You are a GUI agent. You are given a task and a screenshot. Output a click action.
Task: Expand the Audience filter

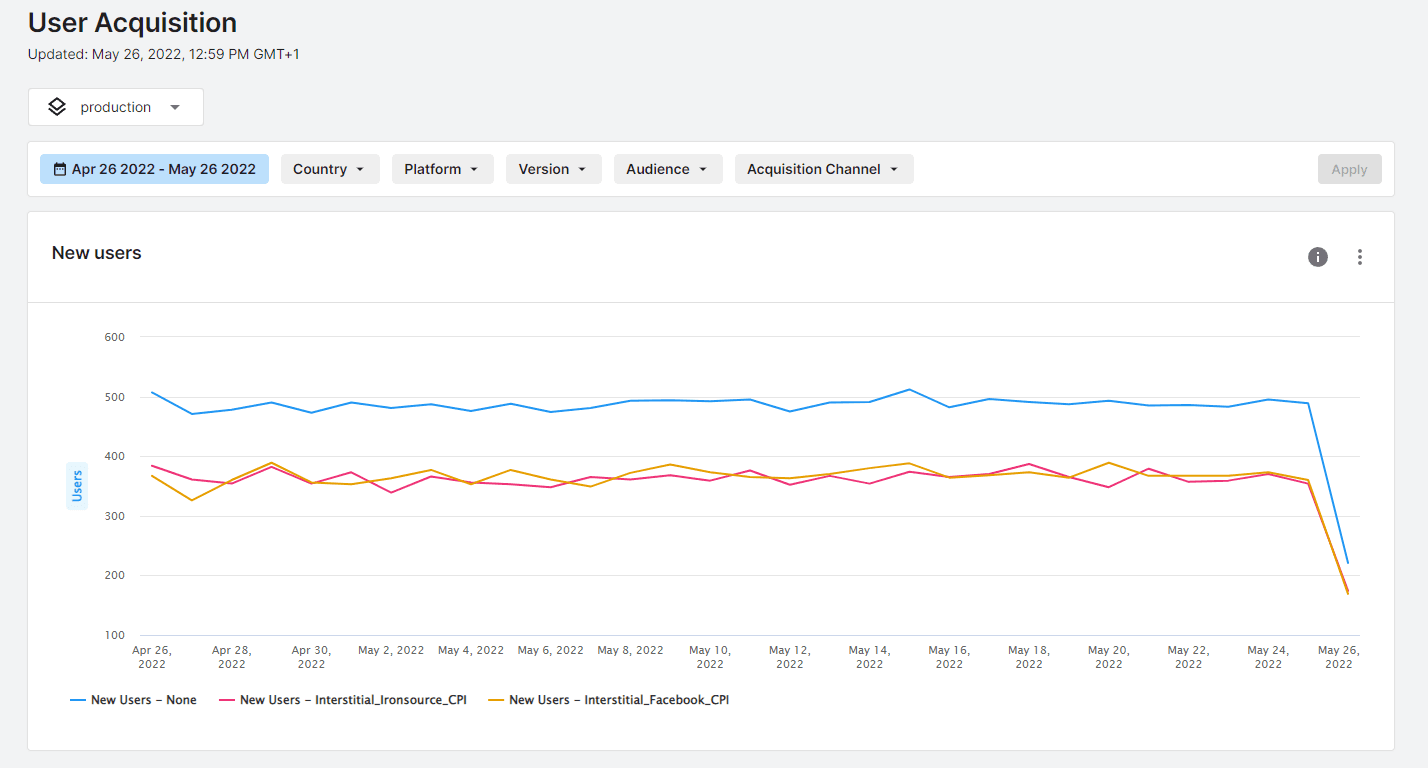667,168
